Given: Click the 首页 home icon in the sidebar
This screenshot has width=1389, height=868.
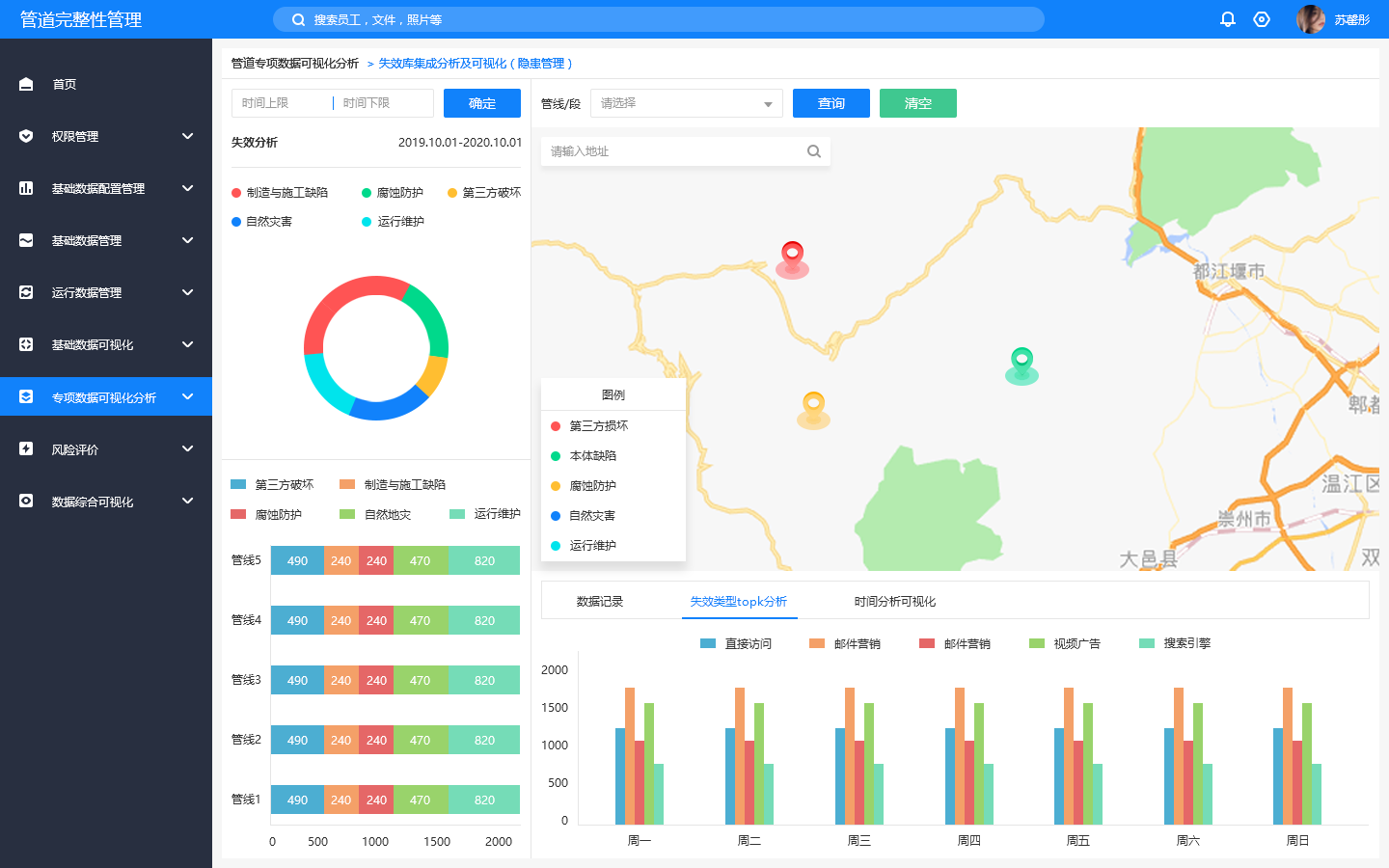Looking at the screenshot, I should (x=26, y=85).
